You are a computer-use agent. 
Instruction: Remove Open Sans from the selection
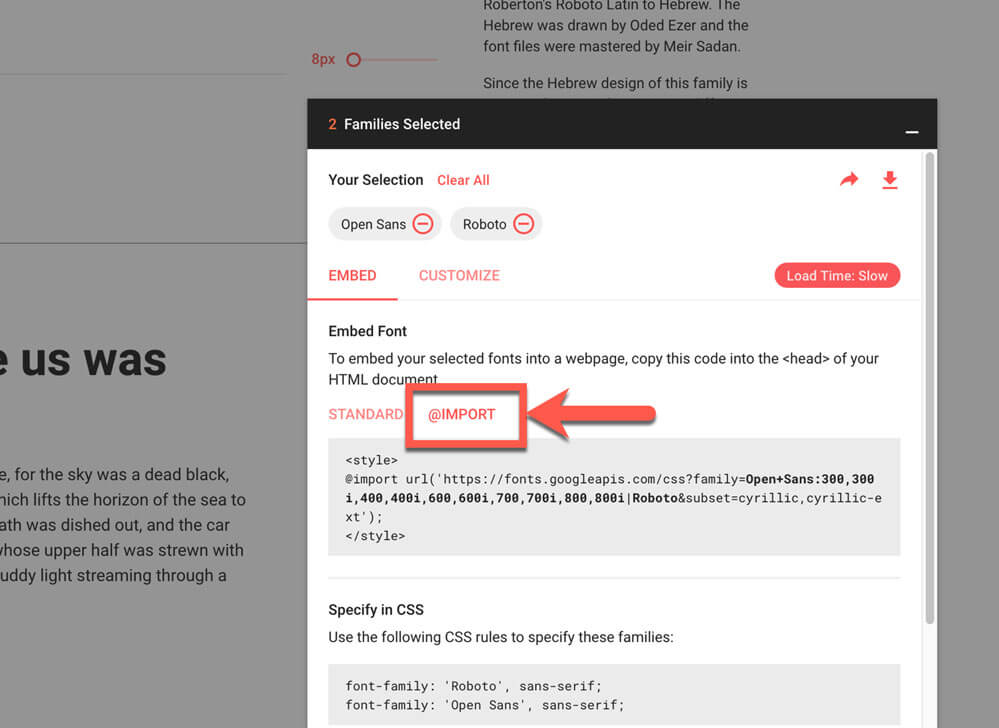[x=421, y=223]
